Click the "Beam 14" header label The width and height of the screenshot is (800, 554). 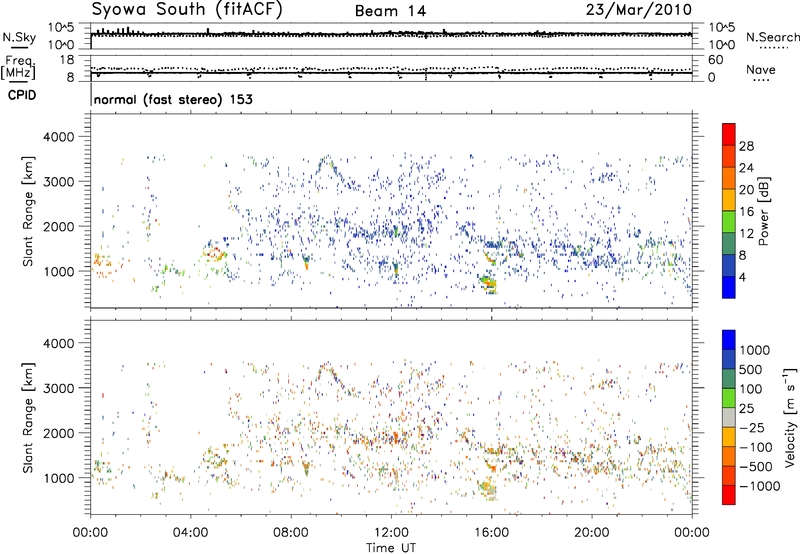[390, 11]
